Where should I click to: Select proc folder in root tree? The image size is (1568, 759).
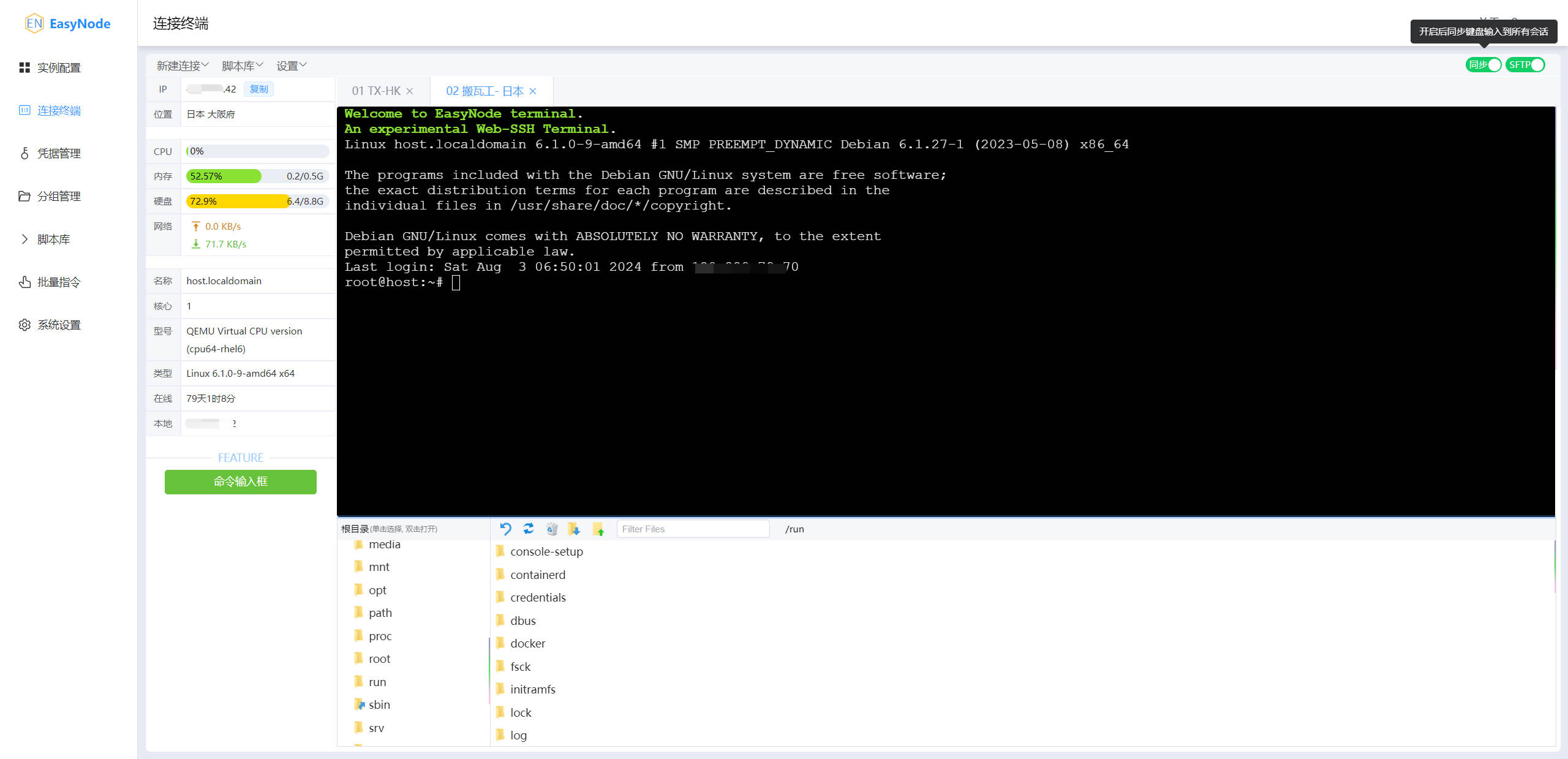coord(380,636)
